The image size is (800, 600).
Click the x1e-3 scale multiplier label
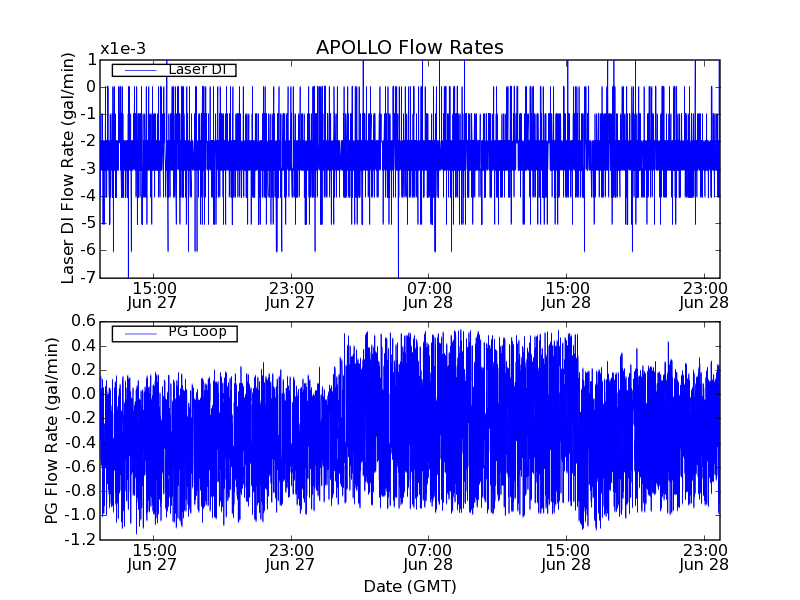pyautogui.click(x=122, y=49)
